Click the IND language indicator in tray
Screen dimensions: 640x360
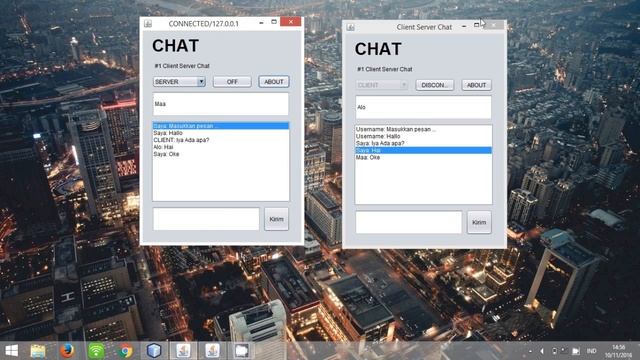[x=591, y=351]
